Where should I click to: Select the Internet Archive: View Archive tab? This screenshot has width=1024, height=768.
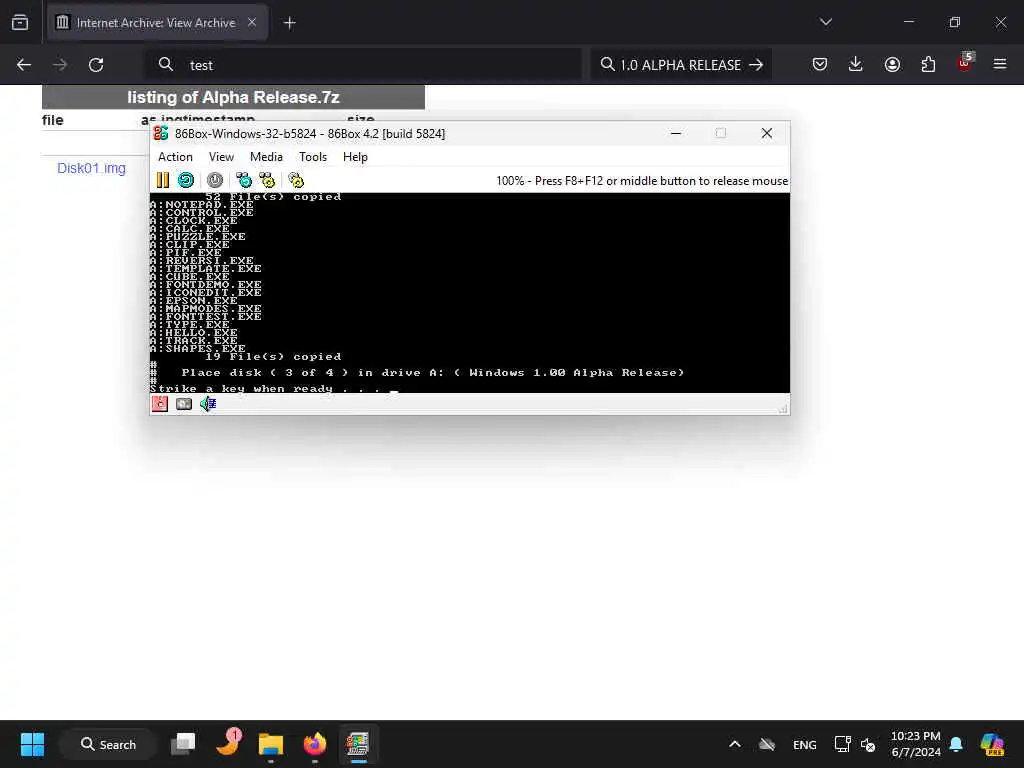[157, 23]
